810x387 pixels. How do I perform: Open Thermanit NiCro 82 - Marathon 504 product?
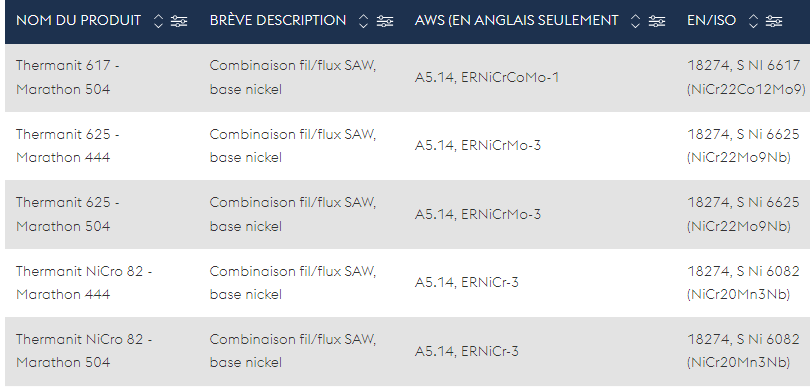84,351
